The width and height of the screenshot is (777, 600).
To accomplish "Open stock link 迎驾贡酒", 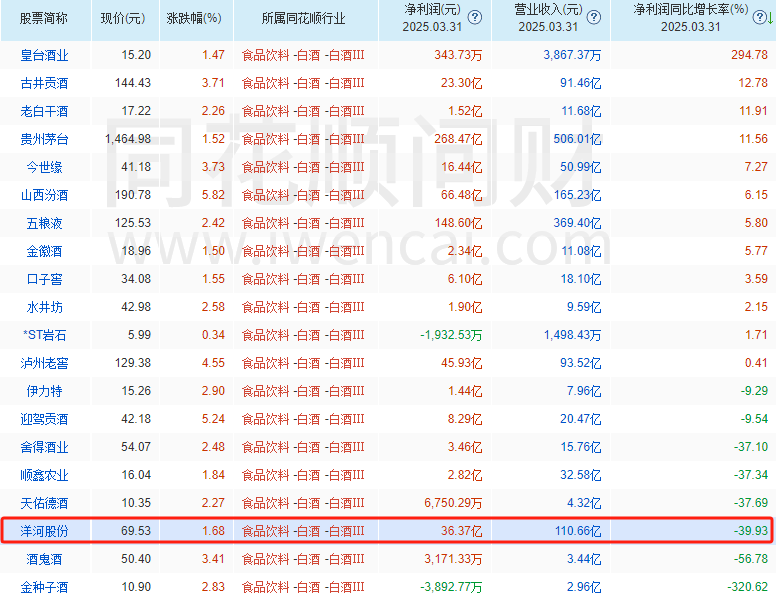I will (x=44, y=419).
